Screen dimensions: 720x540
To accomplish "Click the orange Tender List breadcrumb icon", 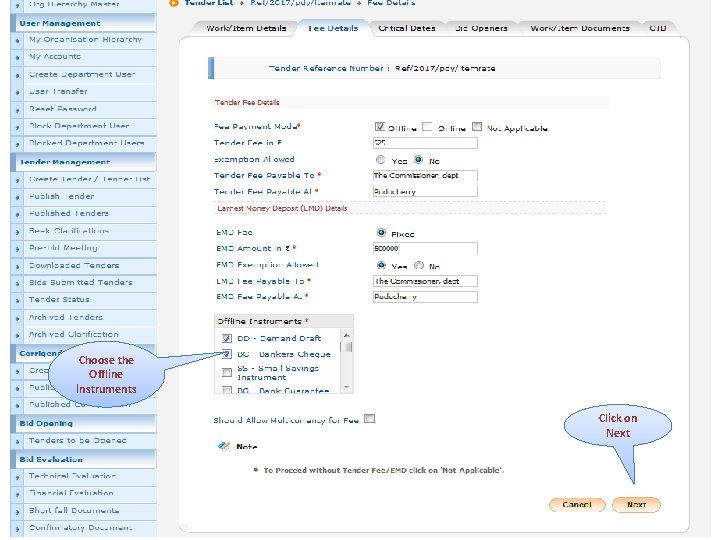I will [174, 3].
